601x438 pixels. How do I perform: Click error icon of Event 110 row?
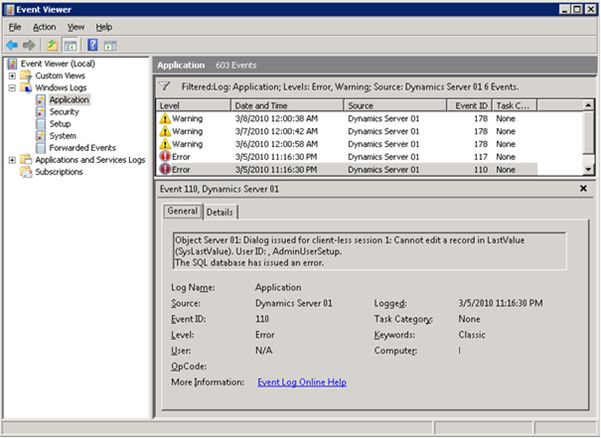[x=165, y=169]
